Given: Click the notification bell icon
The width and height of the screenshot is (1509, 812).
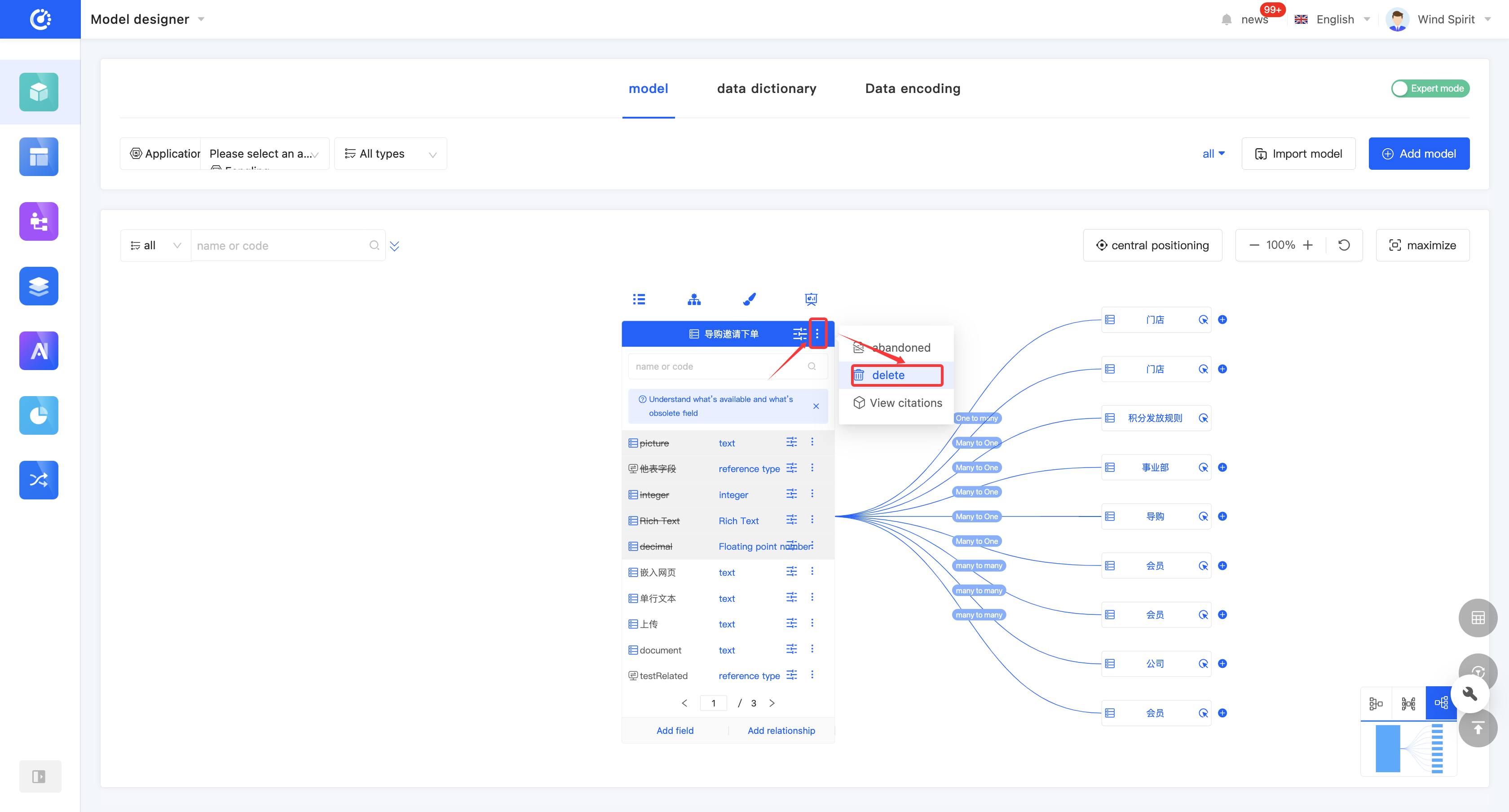Looking at the screenshot, I should coord(1226,19).
